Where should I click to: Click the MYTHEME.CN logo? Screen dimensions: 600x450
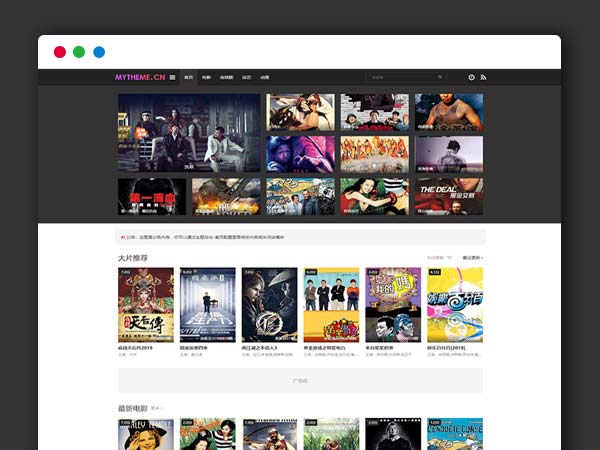tap(139, 77)
